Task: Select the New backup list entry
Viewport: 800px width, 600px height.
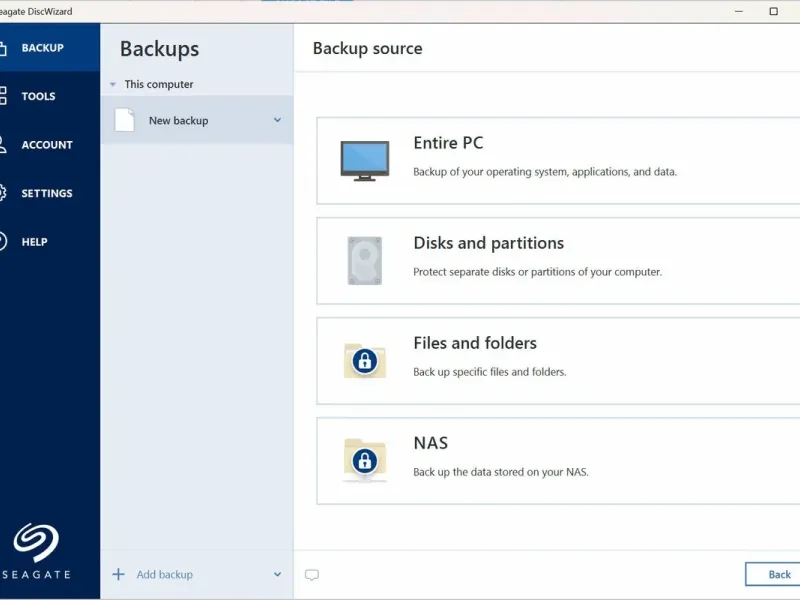Action: click(x=178, y=120)
